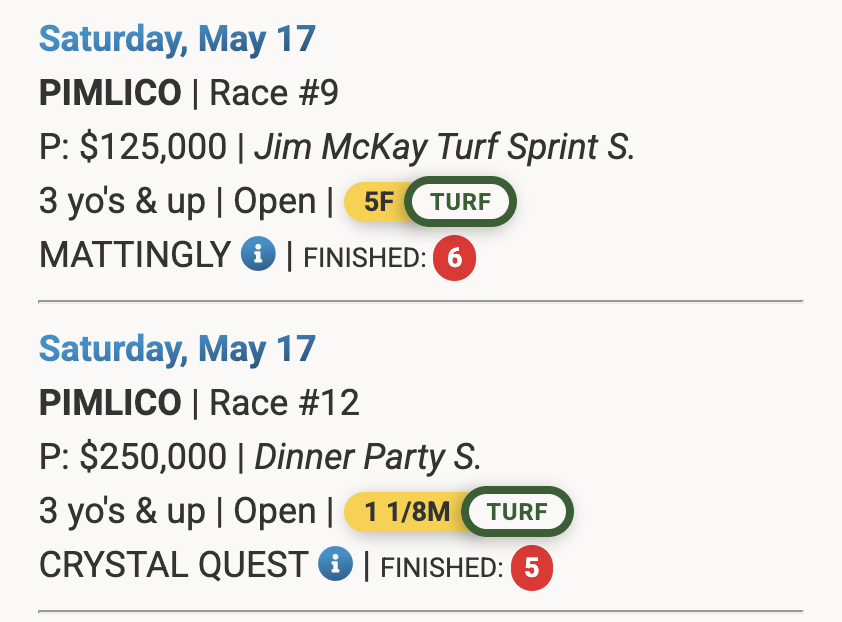Click the TURF badge beside 1 1/8M
The width and height of the screenshot is (842, 622).
(517, 512)
